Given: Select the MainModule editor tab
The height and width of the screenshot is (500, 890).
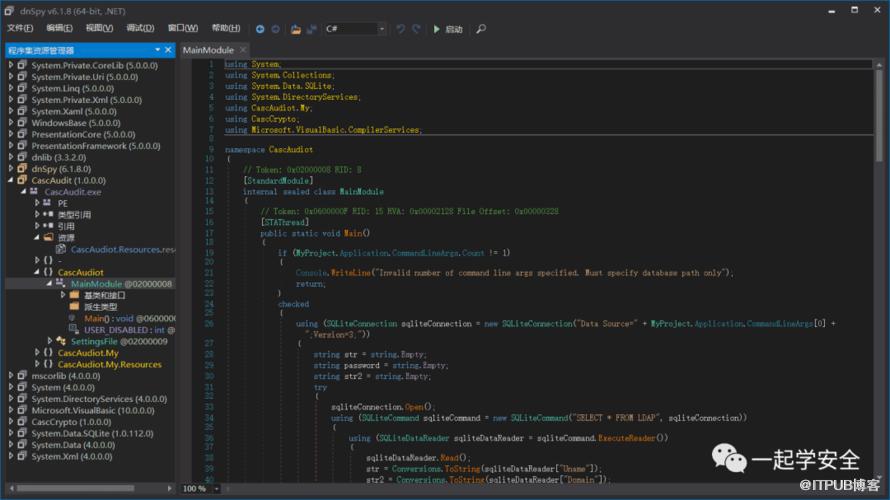Looking at the screenshot, I should (x=208, y=50).
